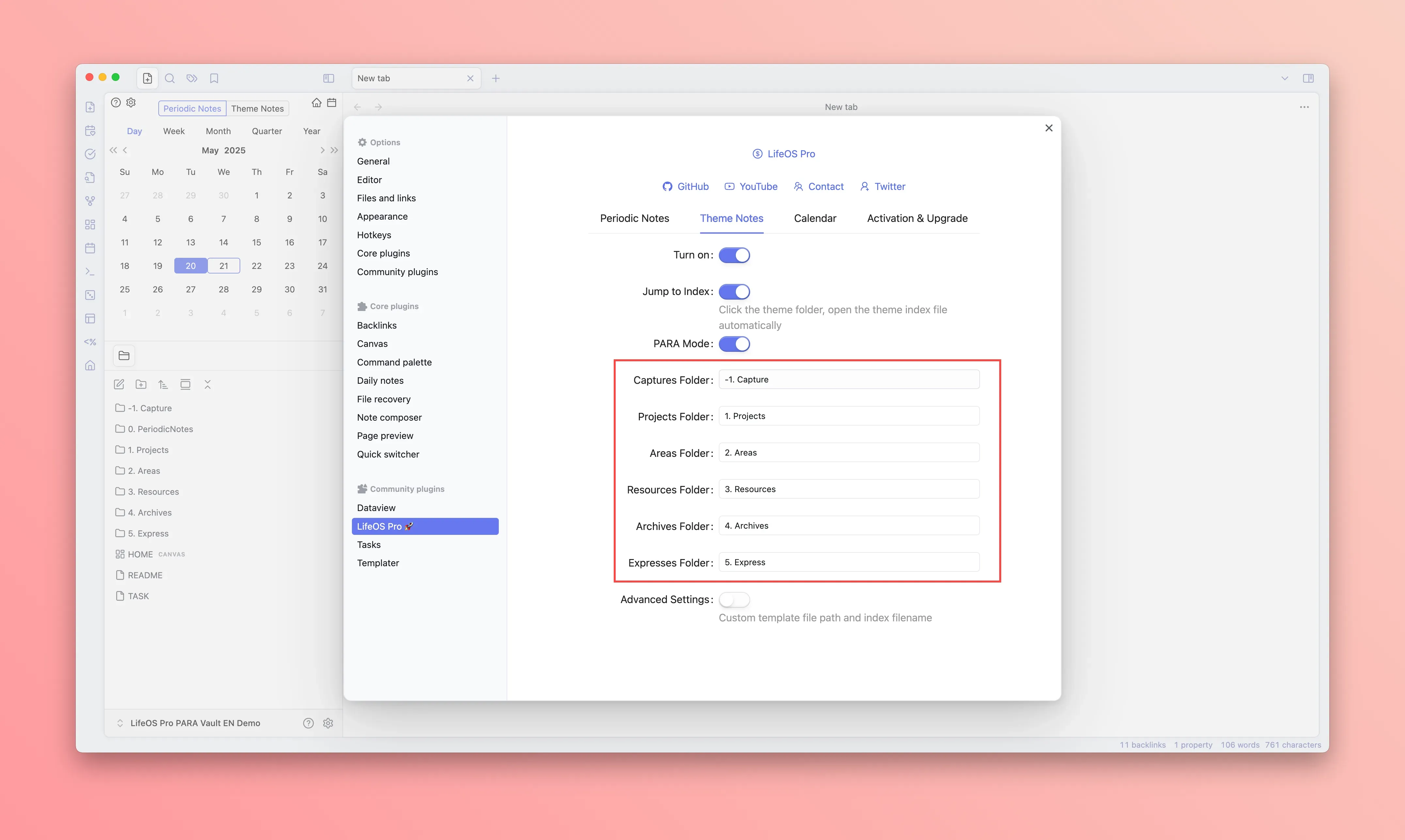
Task: Click the search icon in top toolbar
Action: coord(170,78)
